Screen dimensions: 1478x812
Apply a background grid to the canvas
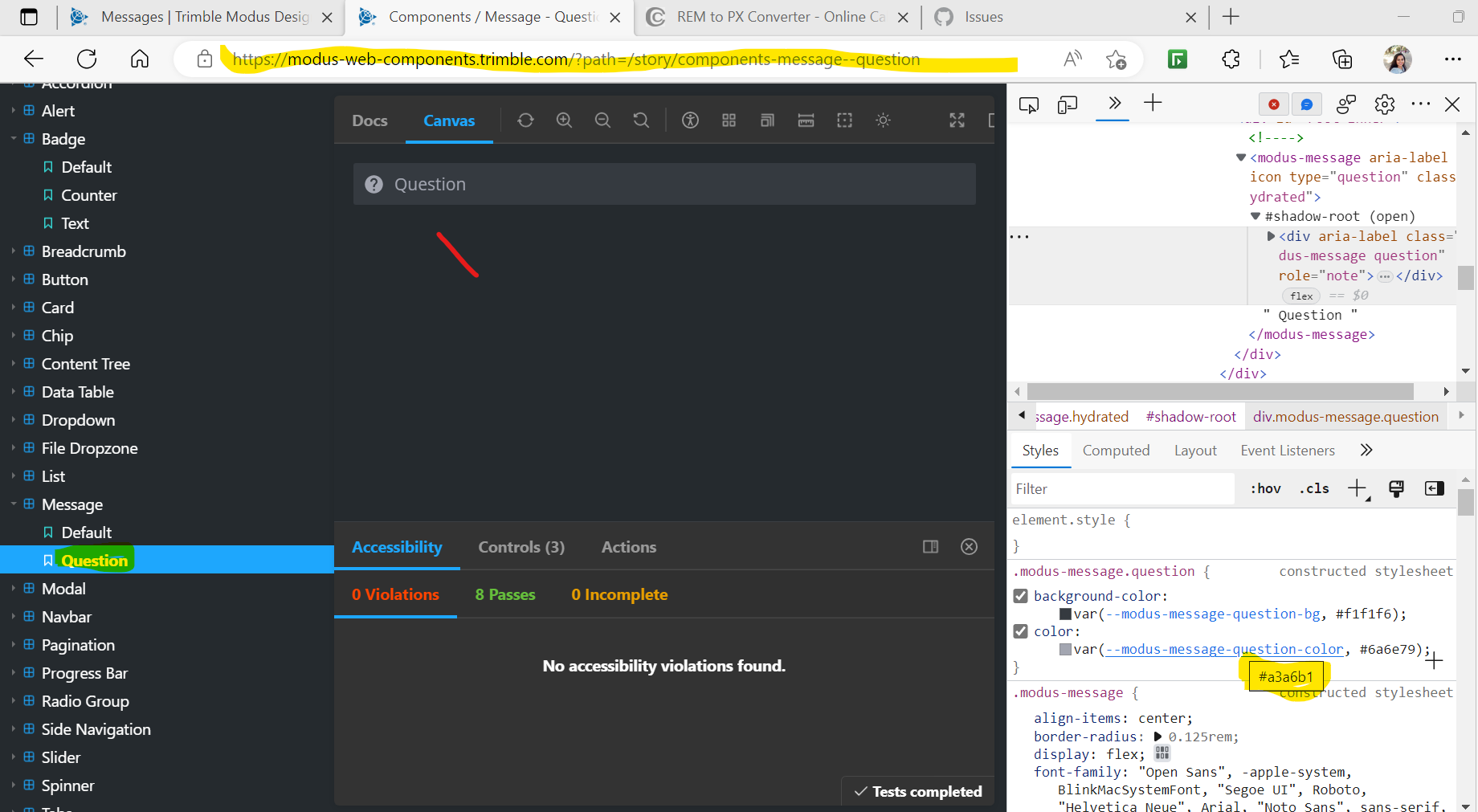pos(729,120)
